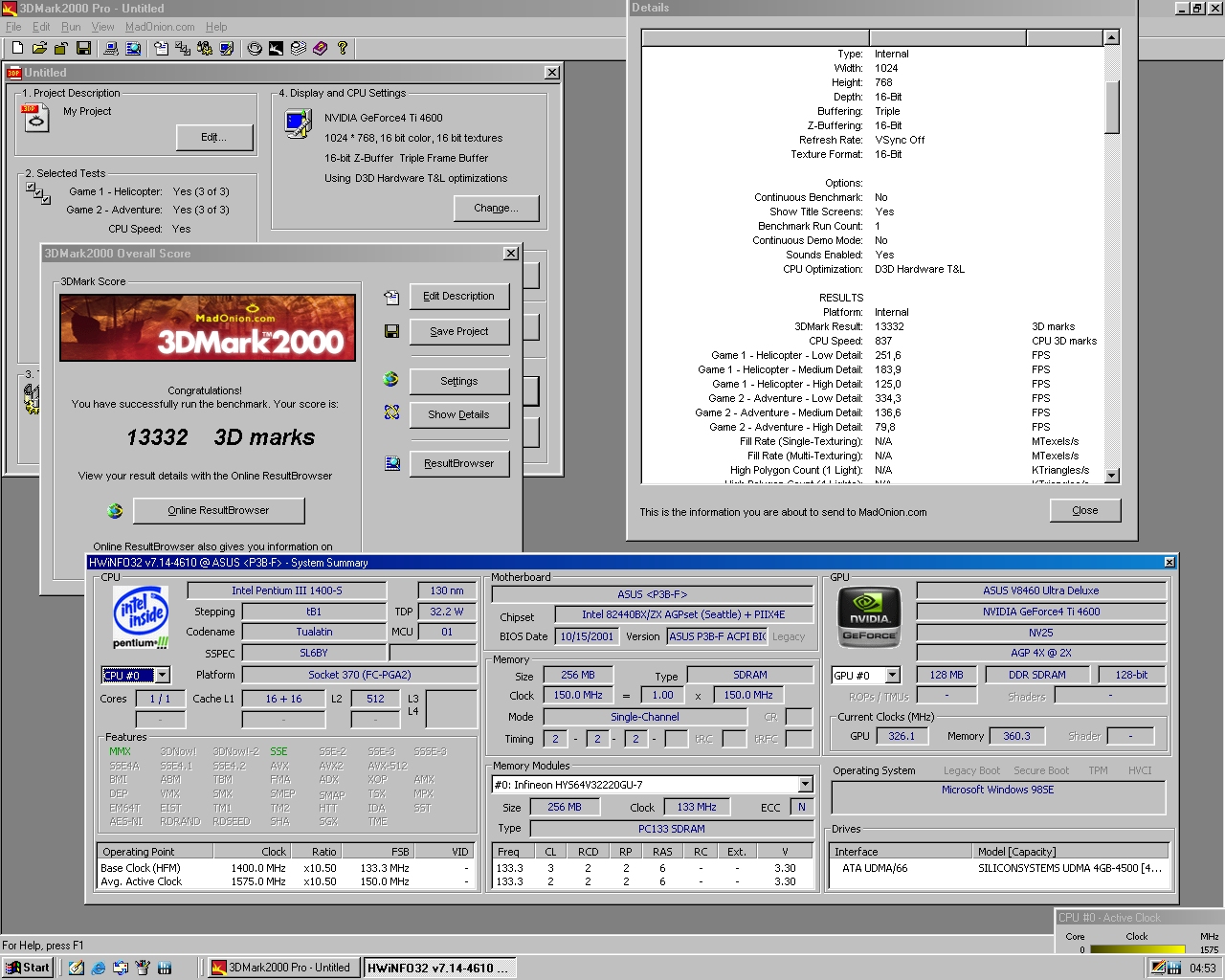Click the Selected Tests checkmarks icon
The image size is (1225, 980).
[x=38, y=193]
